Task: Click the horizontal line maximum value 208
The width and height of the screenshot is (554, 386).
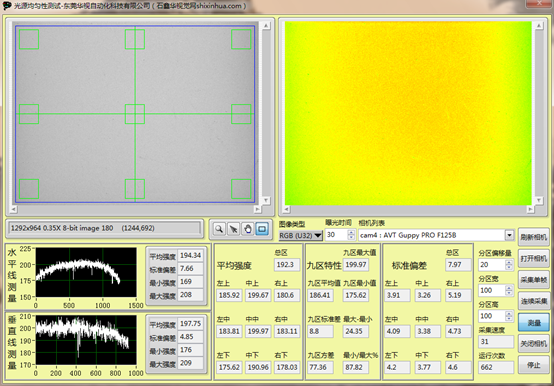Action: click(190, 295)
